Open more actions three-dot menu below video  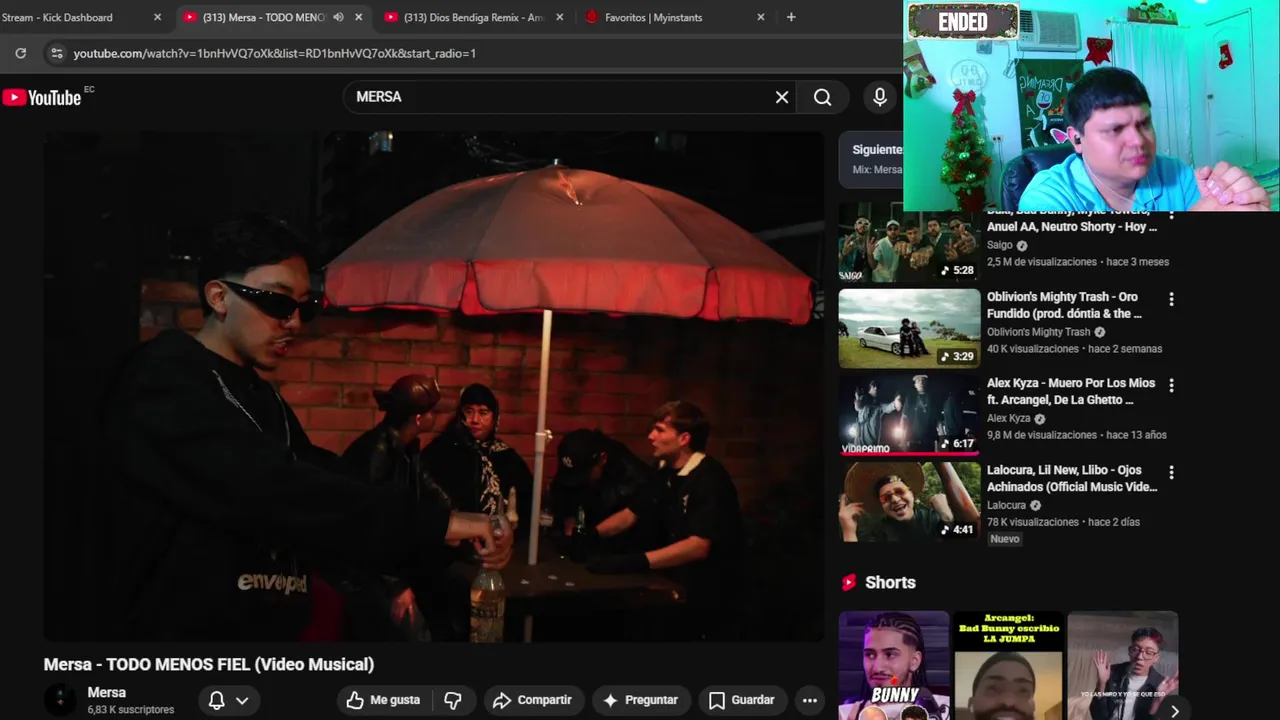point(810,700)
